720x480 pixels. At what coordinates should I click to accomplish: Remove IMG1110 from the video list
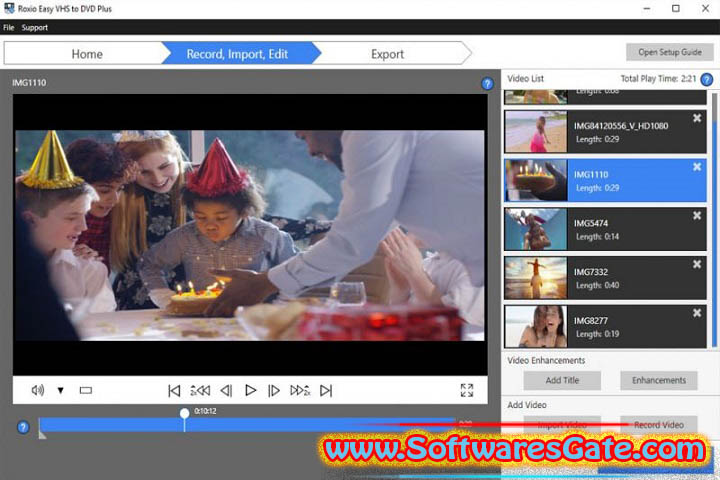click(x=697, y=167)
